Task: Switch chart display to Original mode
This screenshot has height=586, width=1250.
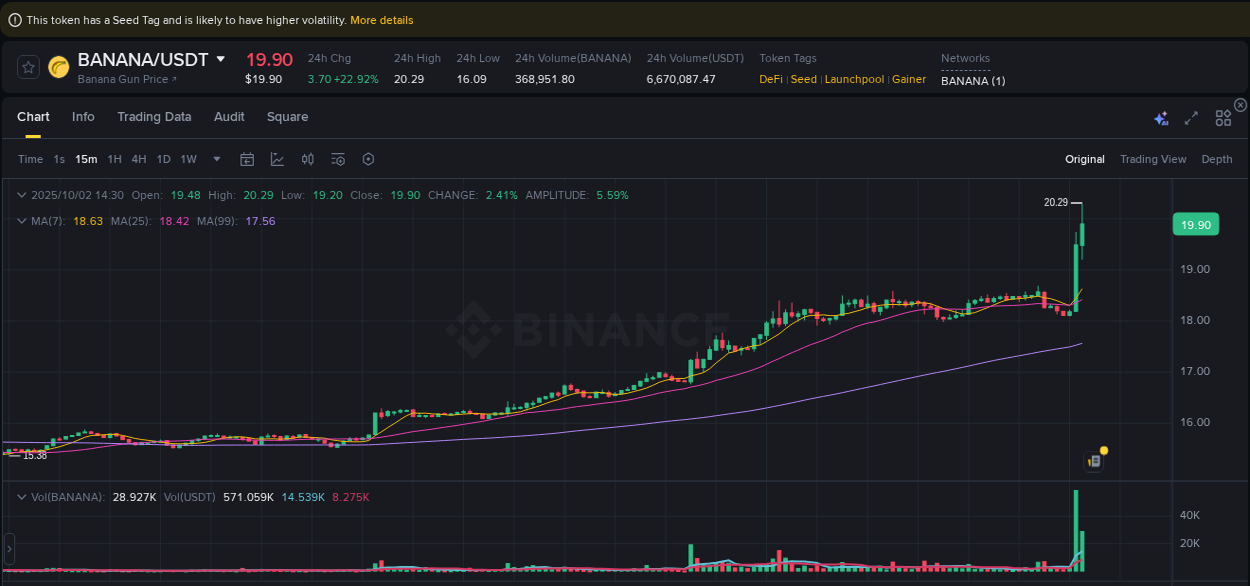Action: (1085, 159)
